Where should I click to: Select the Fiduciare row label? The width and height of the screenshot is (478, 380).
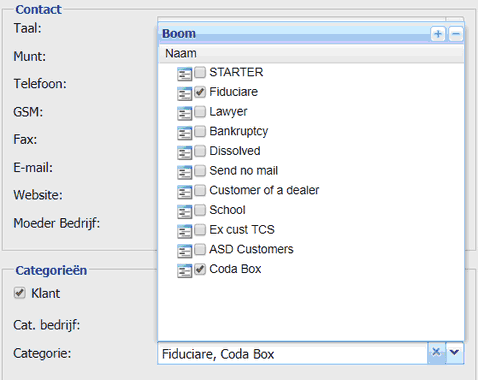point(233,92)
